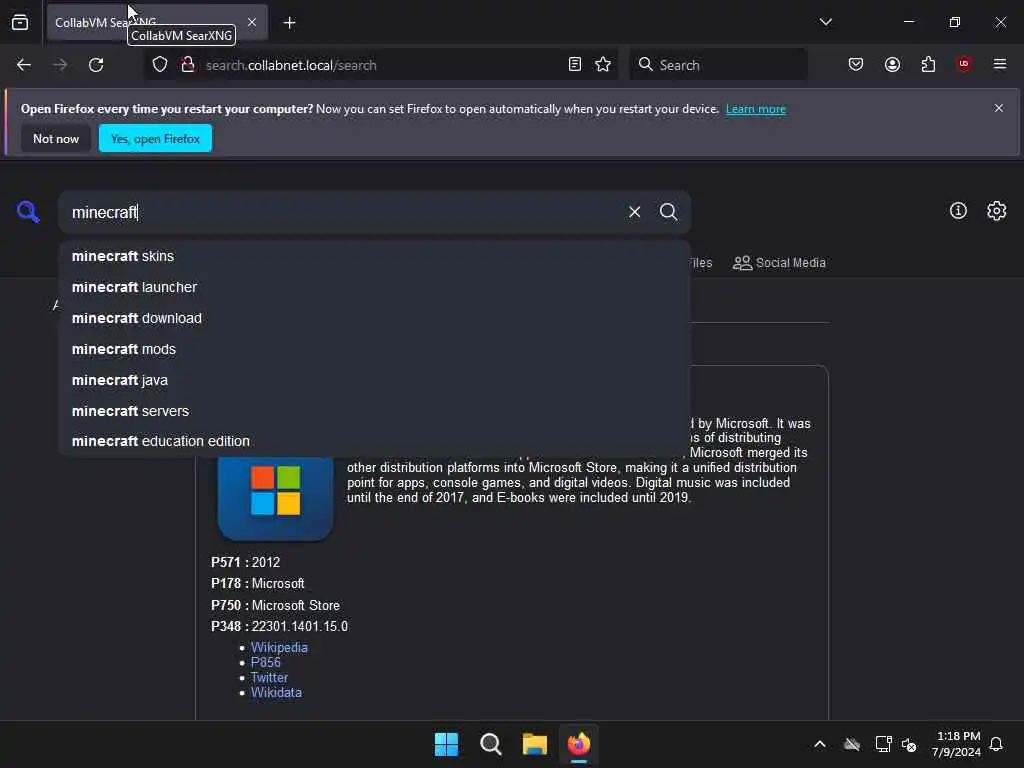The height and width of the screenshot is (768, 1024).
Task: Open the muted volume tray icon
Action: click(909, 744)
